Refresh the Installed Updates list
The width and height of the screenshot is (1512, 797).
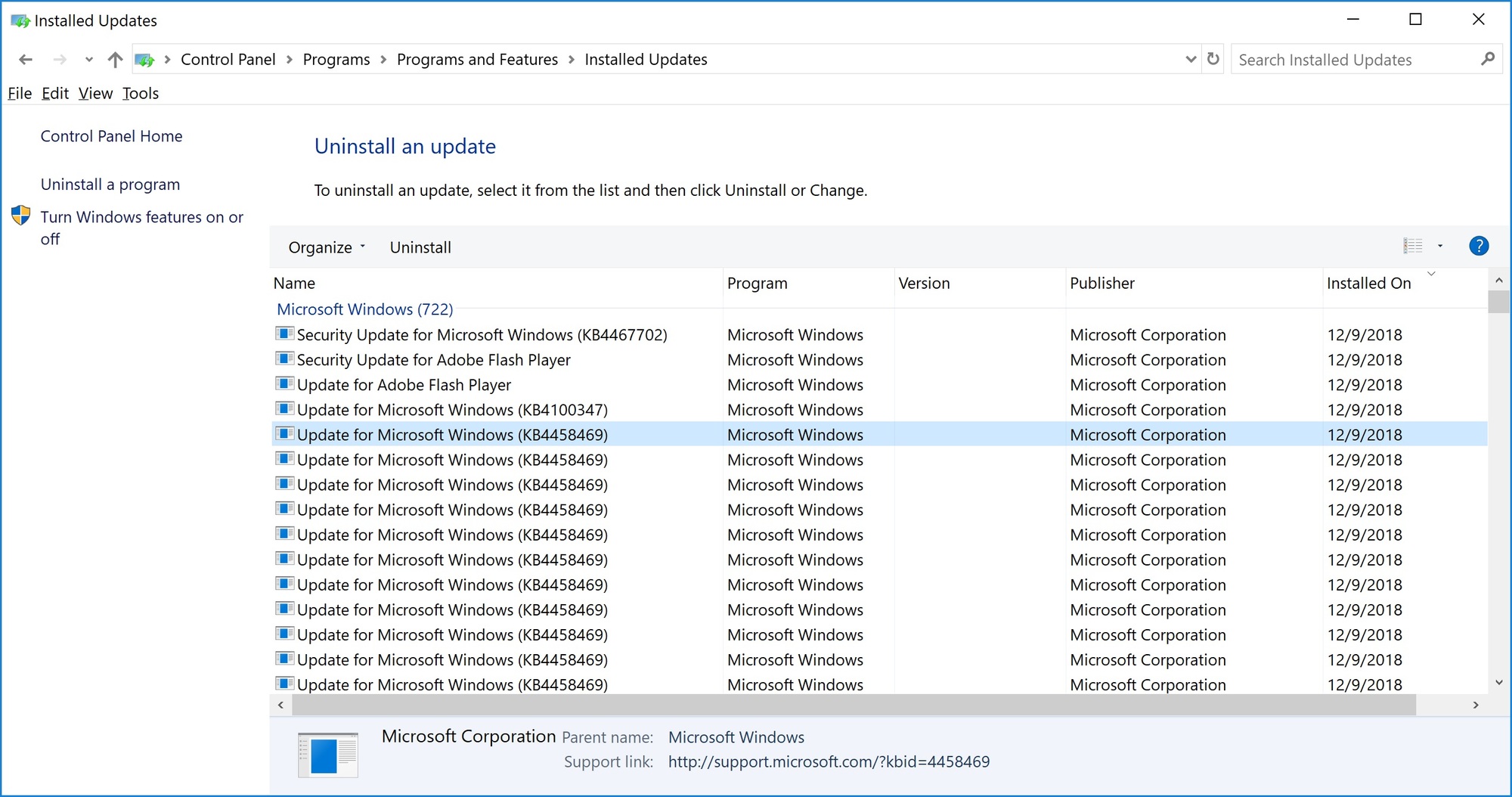(1213, 59)
